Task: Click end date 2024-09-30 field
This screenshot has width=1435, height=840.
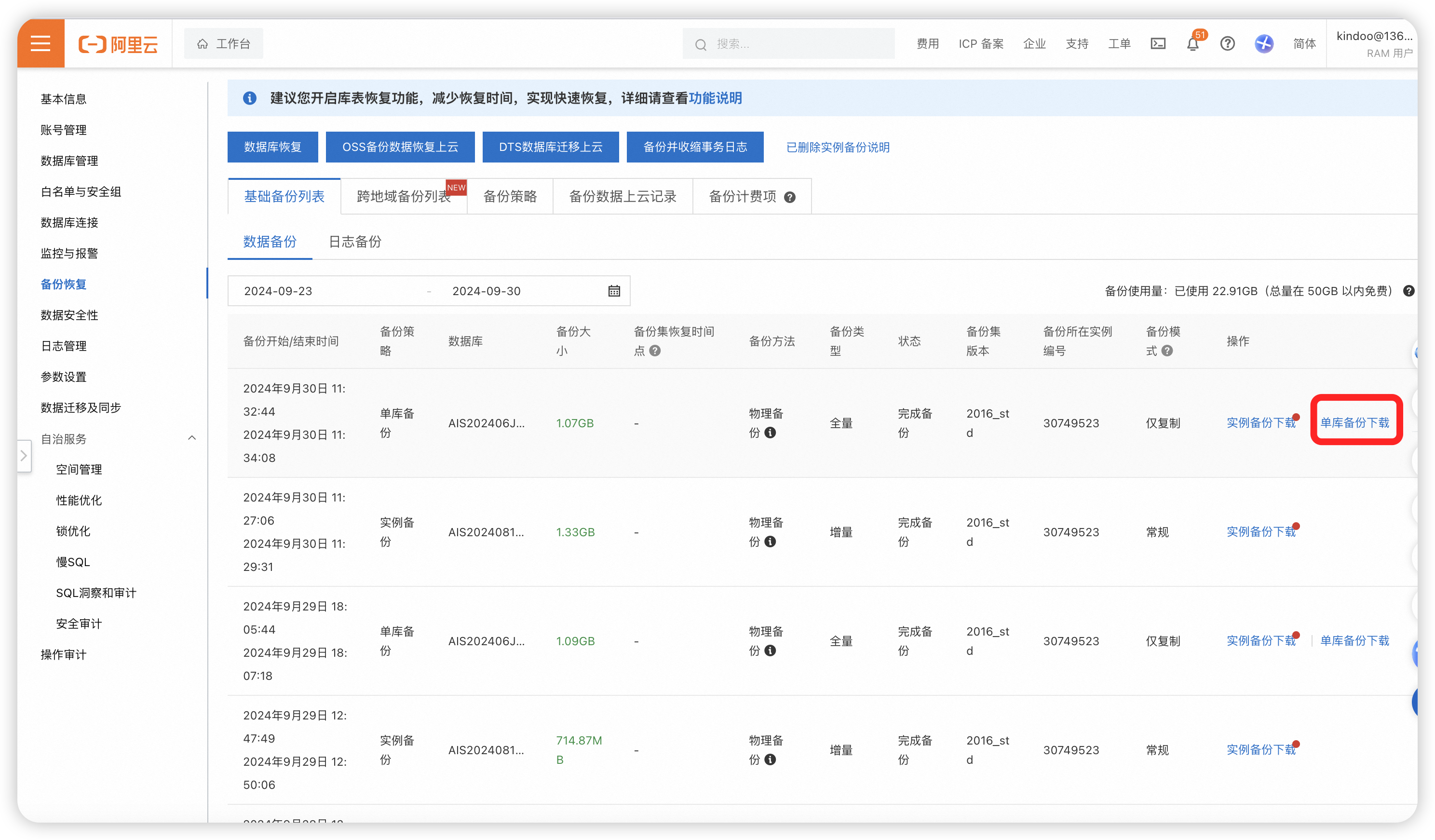Action: pos(487,291)
